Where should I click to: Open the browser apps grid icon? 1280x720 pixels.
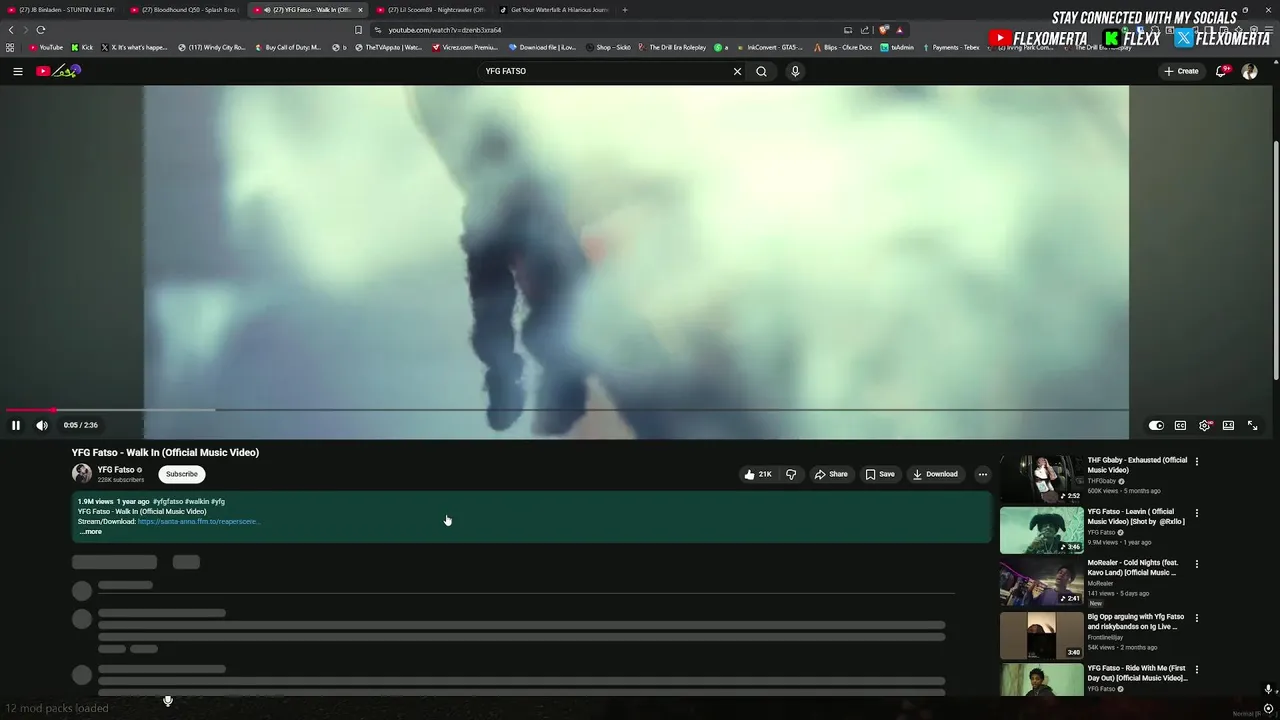pyautogui.click(x=10, y=47)
